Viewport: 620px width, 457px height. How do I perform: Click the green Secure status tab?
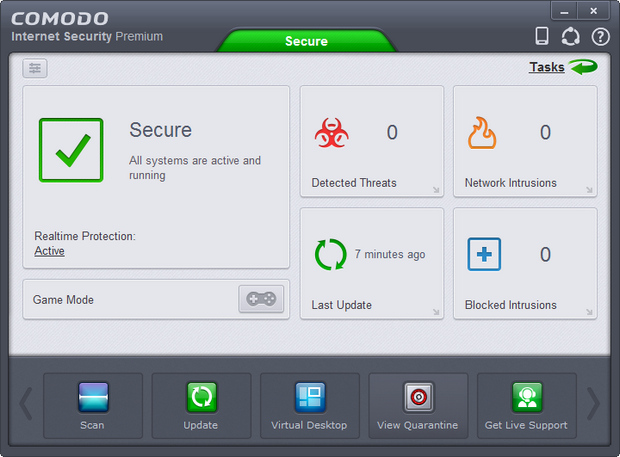306,41
